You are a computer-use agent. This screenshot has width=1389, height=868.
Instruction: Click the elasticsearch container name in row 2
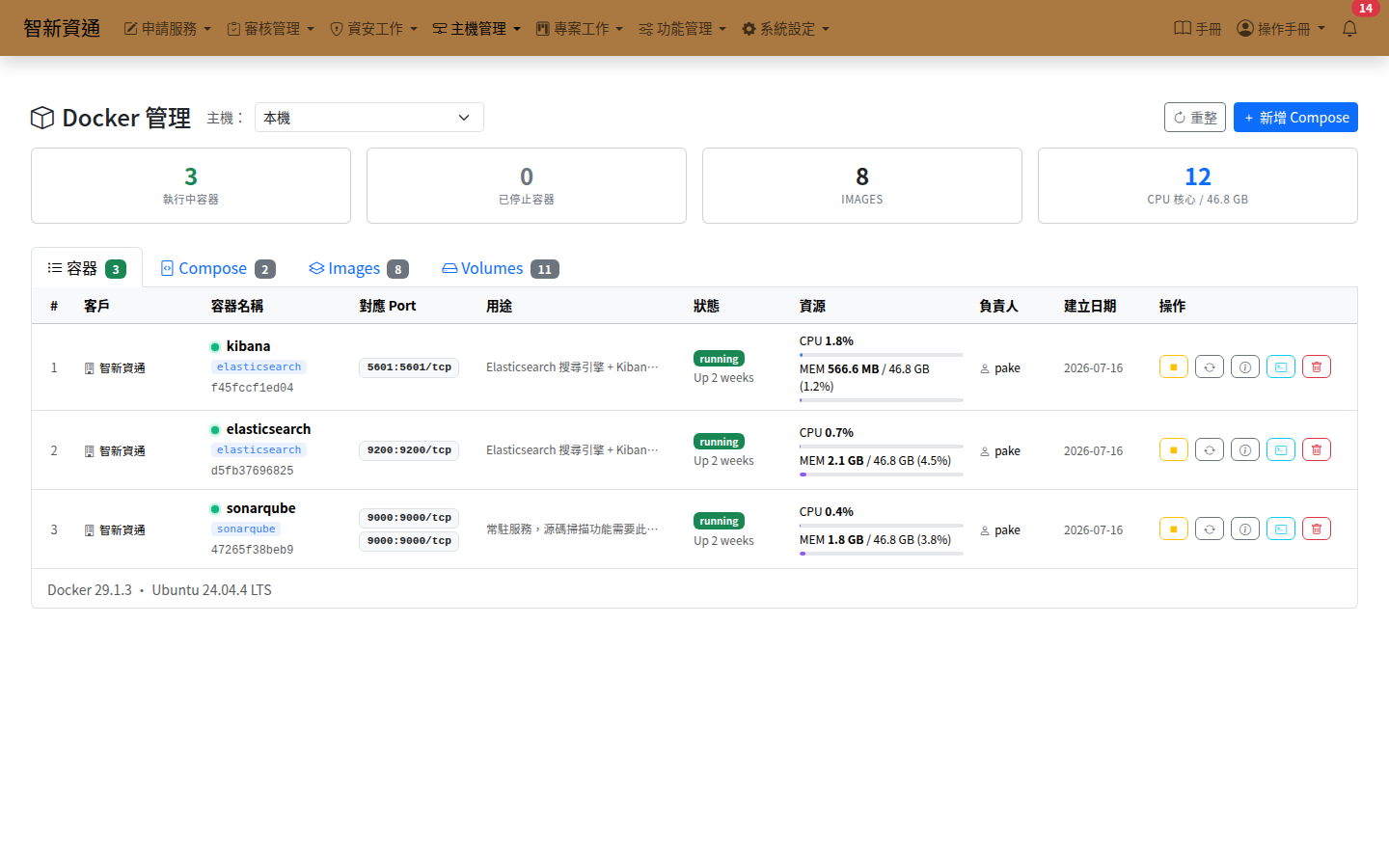click(268, 429)
